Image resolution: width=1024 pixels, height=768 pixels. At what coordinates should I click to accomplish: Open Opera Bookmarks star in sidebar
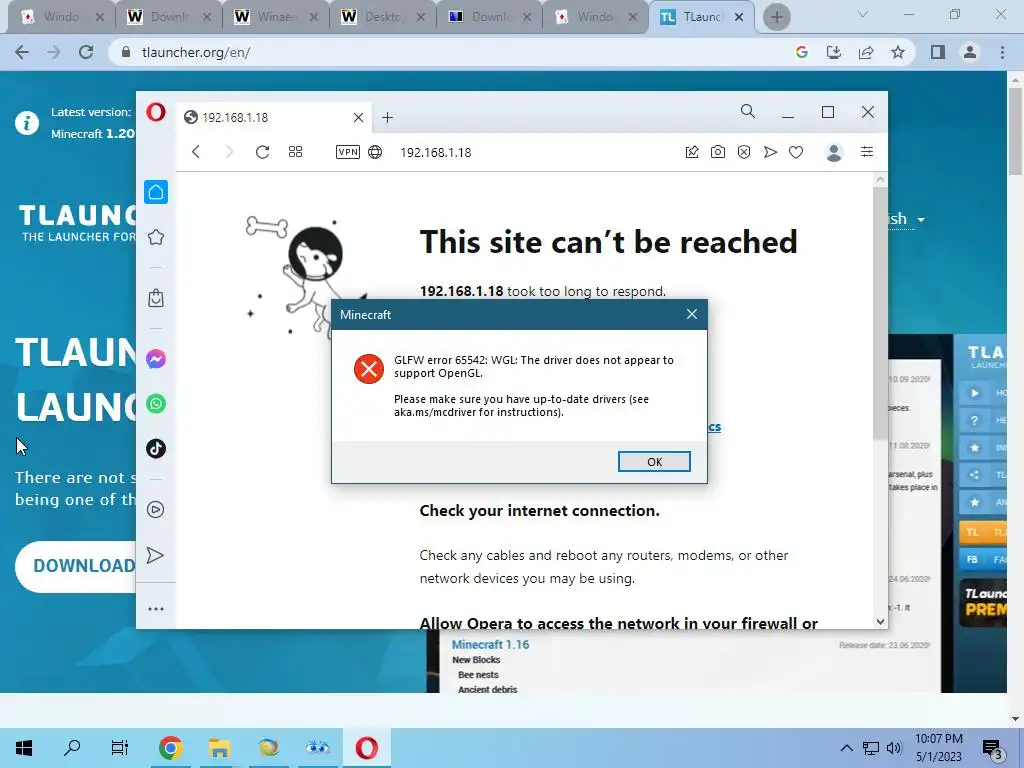point(156,237)
